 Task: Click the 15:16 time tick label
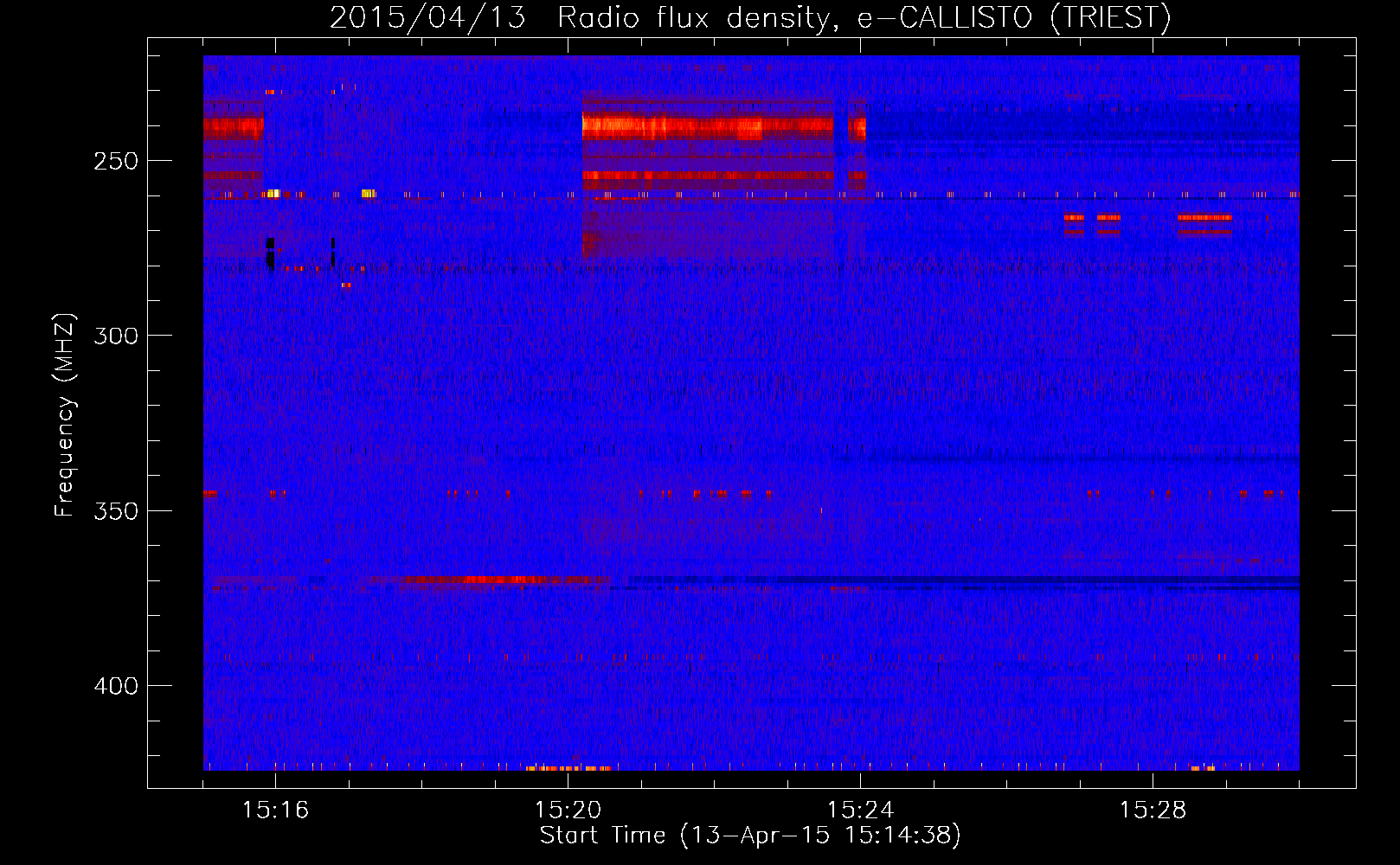coord(275,810)
